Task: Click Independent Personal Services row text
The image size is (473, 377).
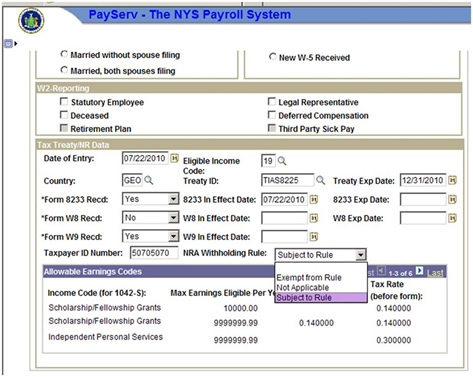Action: (106, 337)
